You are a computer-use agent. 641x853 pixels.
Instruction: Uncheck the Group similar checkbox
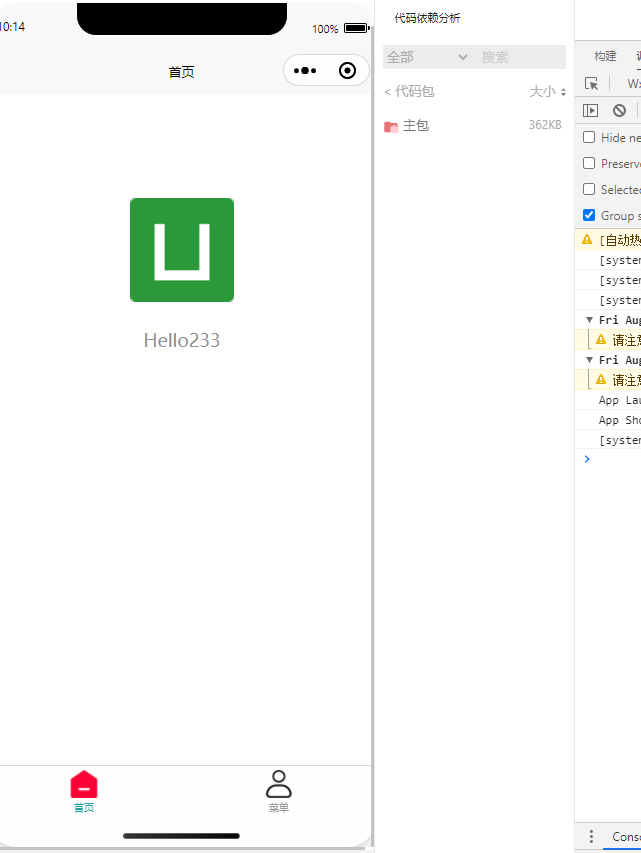point(589,215)
